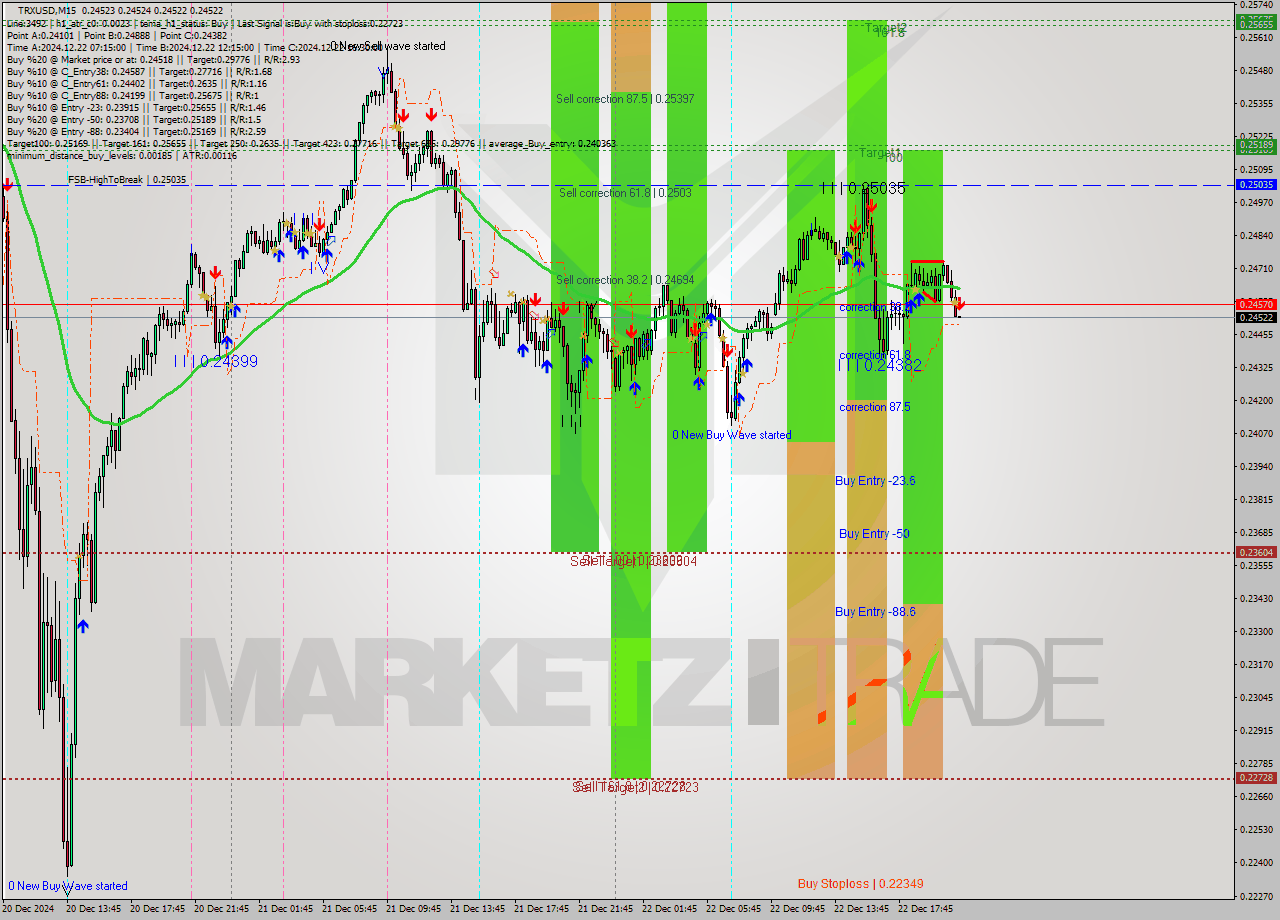Click the Buy %20 @ Entry -88 info line
The height and width of the screenshot is (920, 1280).
(x=136, y=131)
